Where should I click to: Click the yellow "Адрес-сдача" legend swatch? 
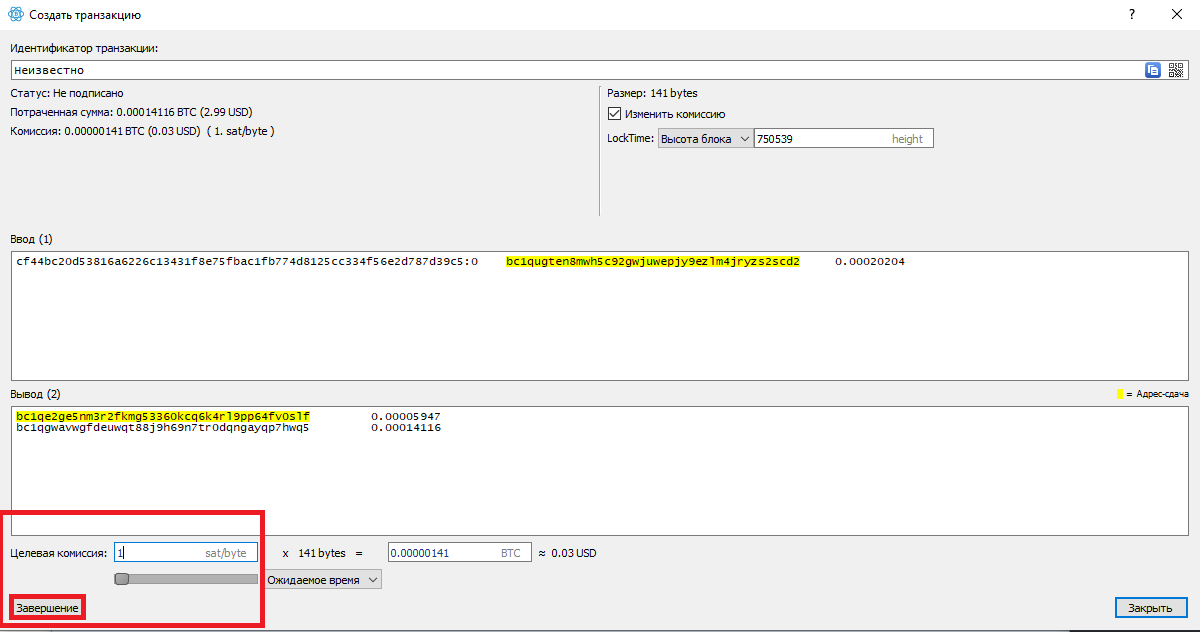pyautogui.click(x=1120, y=395)
